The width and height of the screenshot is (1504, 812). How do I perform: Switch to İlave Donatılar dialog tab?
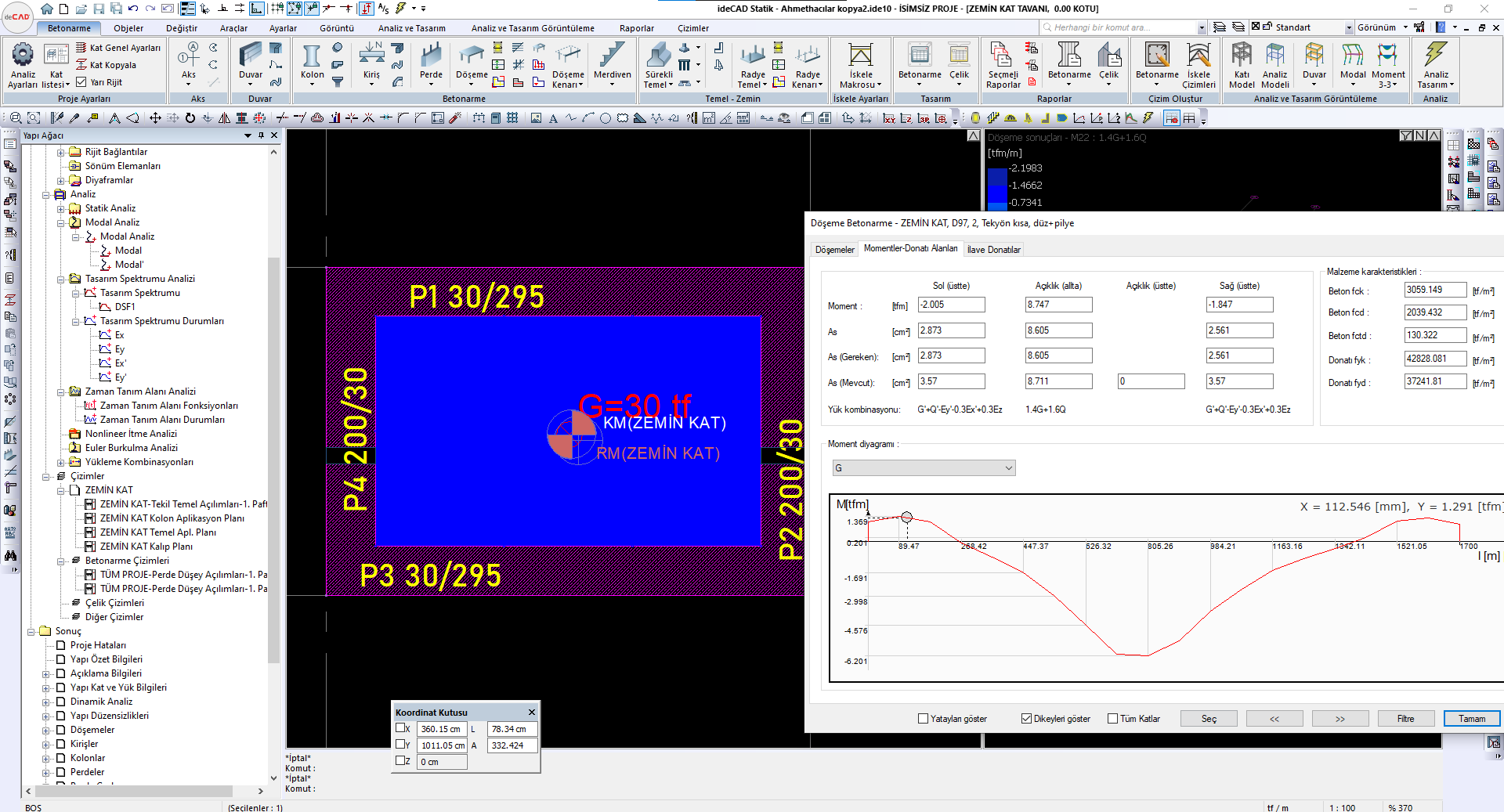(994, 250)
